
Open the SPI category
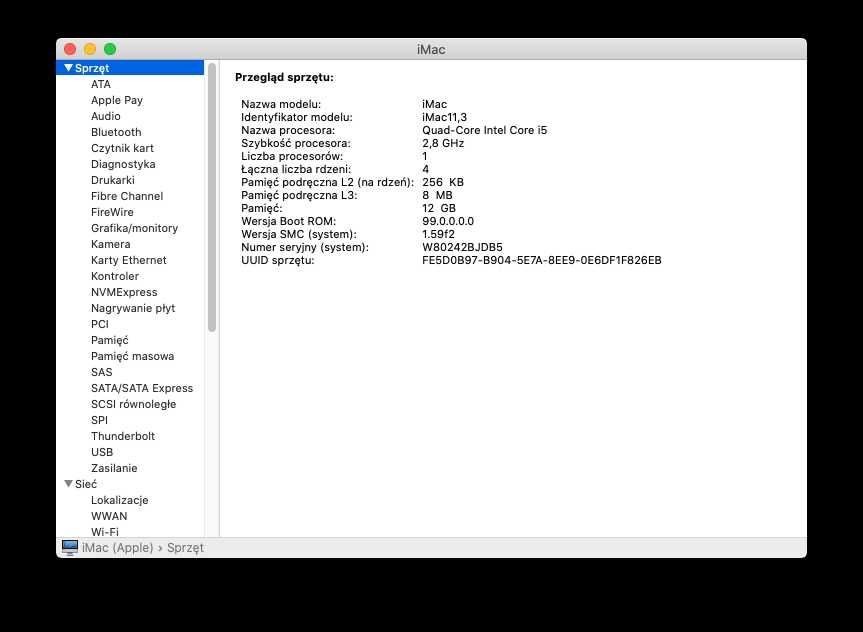tap(100, 420)
